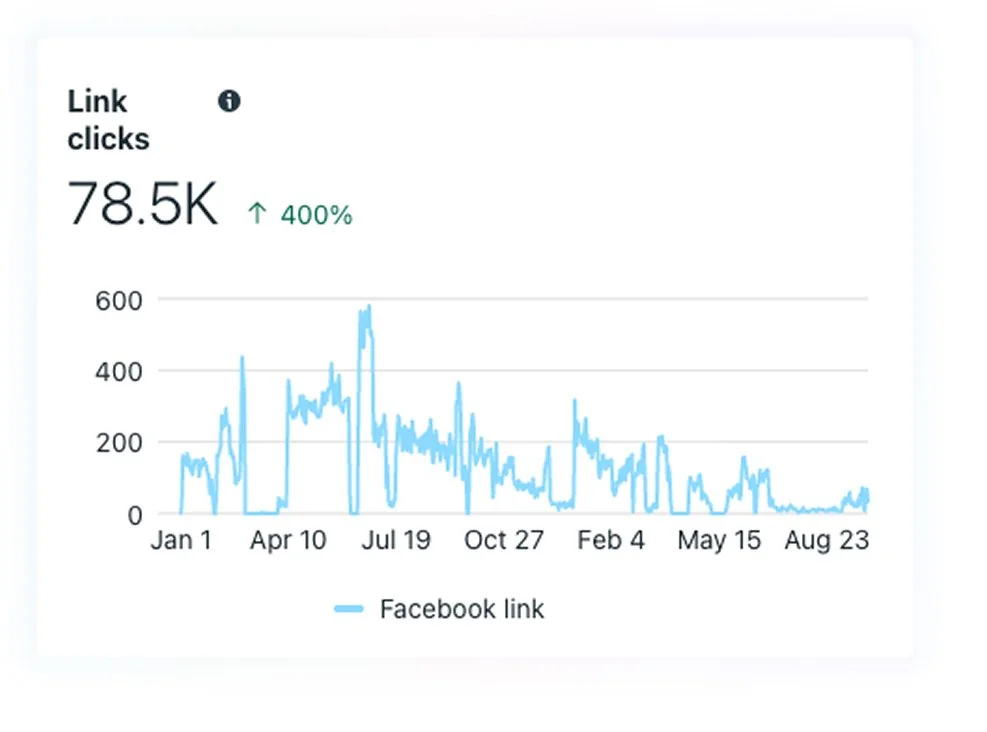Viewport: 987px width, 732px height.
Task: Click the Oct 27 date on the x-axis
Action: coord(504,540)
